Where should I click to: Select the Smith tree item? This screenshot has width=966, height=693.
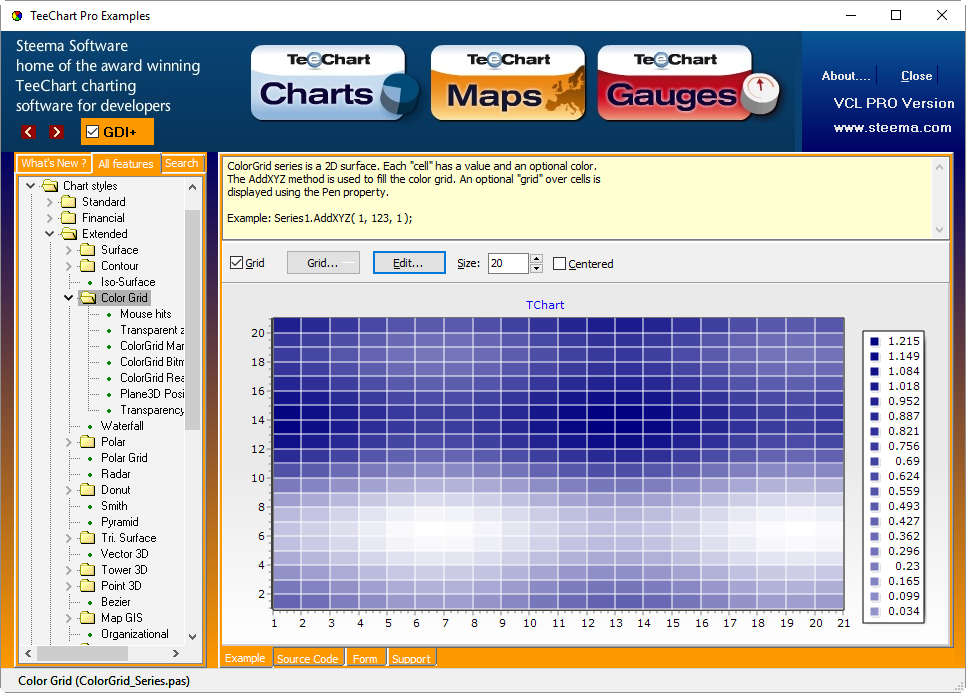[x=114, y=506]
